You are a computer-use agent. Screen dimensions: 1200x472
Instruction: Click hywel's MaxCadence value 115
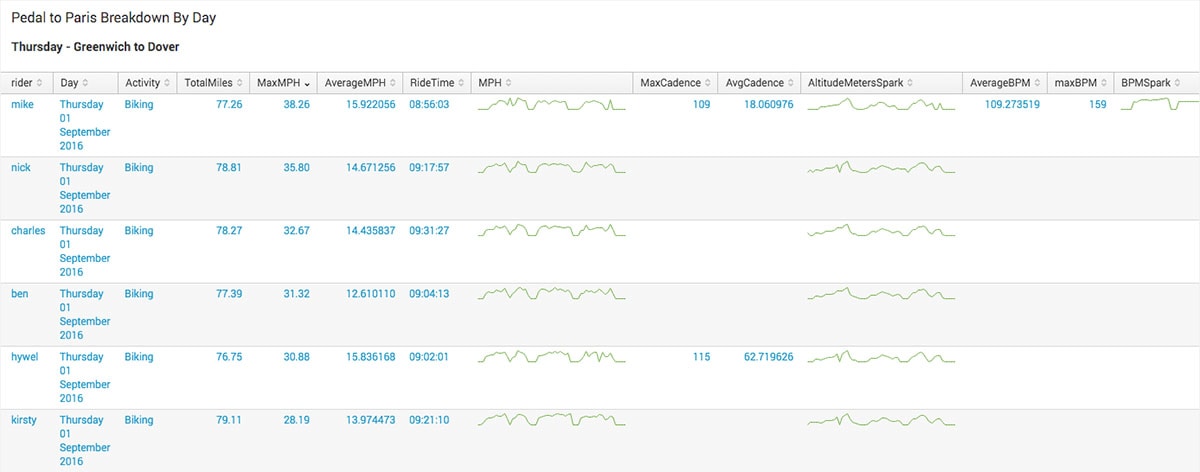pyautogui.click(x=701, y=356)
